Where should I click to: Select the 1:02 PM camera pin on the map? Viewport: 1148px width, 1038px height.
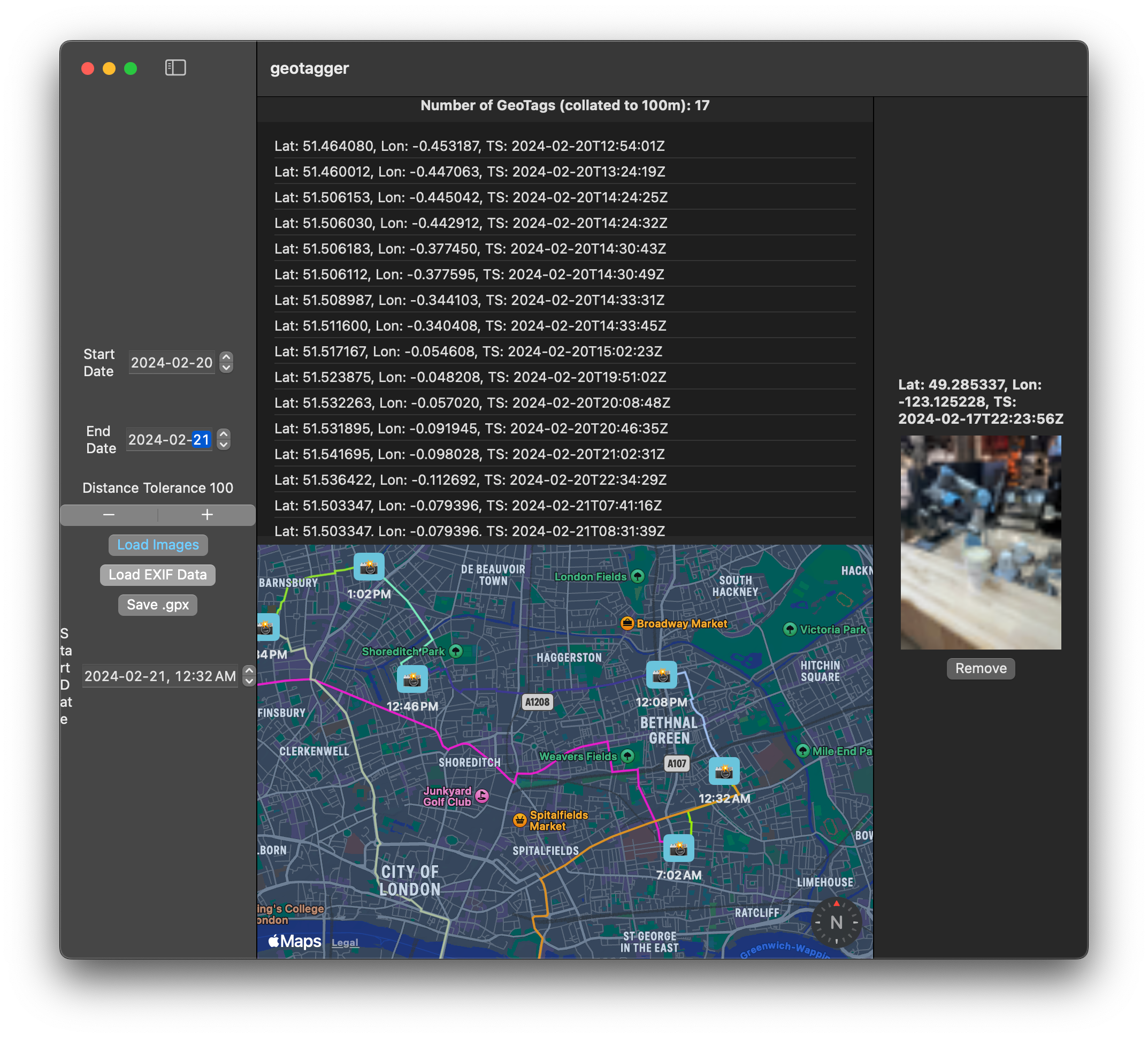(369, 566)
